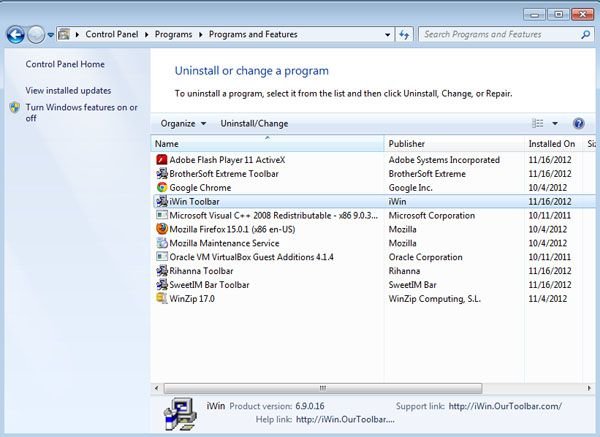
Task: Click the Mozilla Maintenance Service icon
Action: tap(162, 243)
